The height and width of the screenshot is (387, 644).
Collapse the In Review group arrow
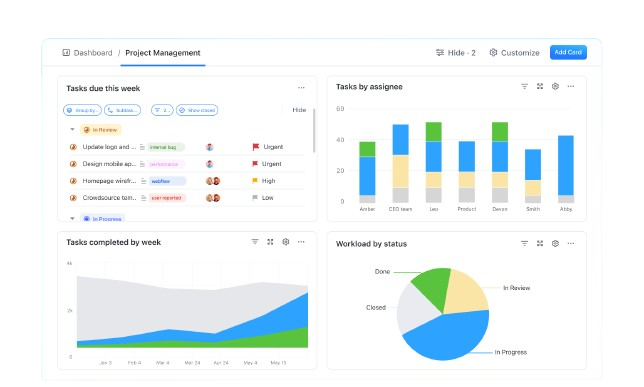pos(72,129)
